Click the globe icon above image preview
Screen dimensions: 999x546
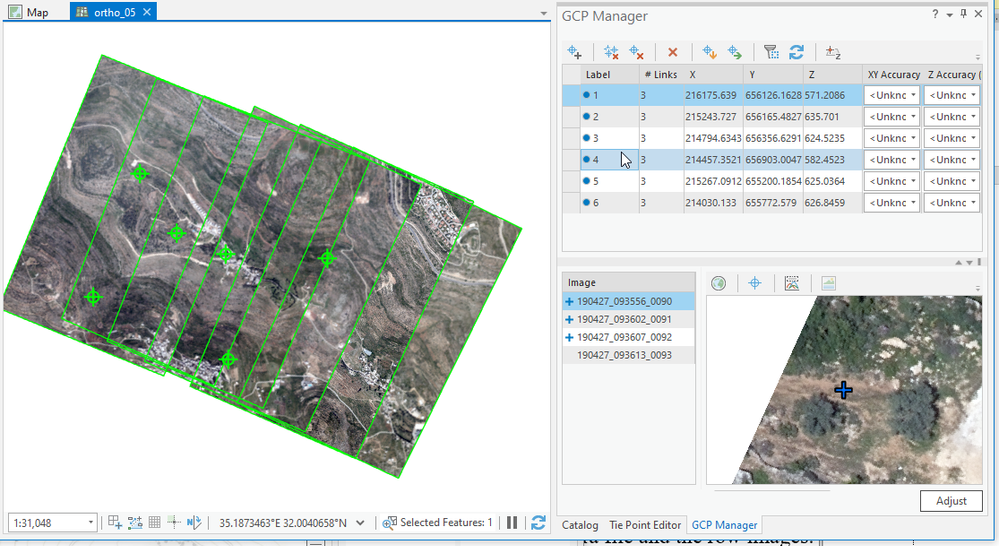pyautogui.click(x=718, y=284)
